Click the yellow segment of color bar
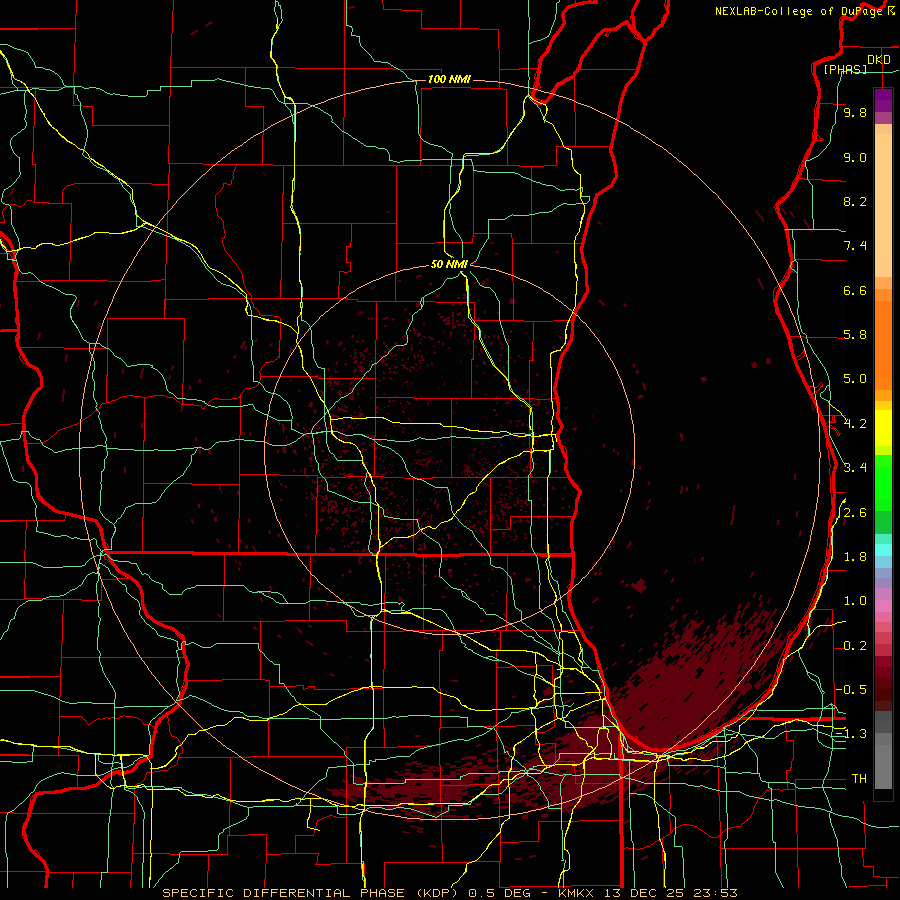 click(x=883, y=428)
